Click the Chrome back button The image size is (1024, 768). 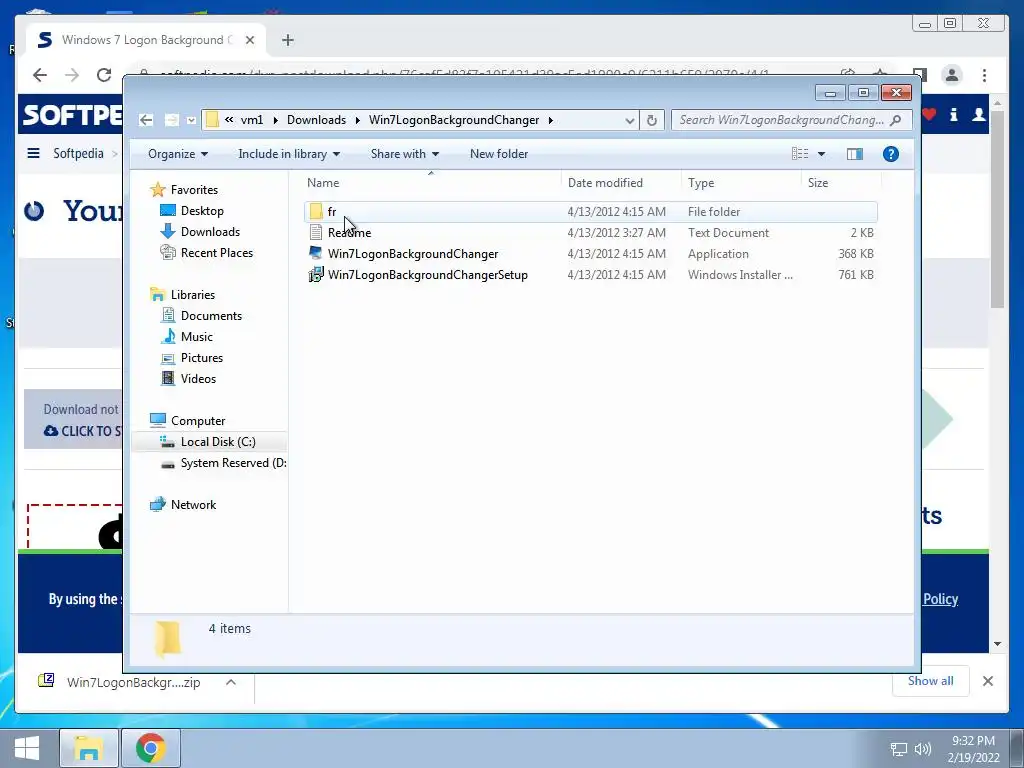pyautogui.click(x=40, y=75)
